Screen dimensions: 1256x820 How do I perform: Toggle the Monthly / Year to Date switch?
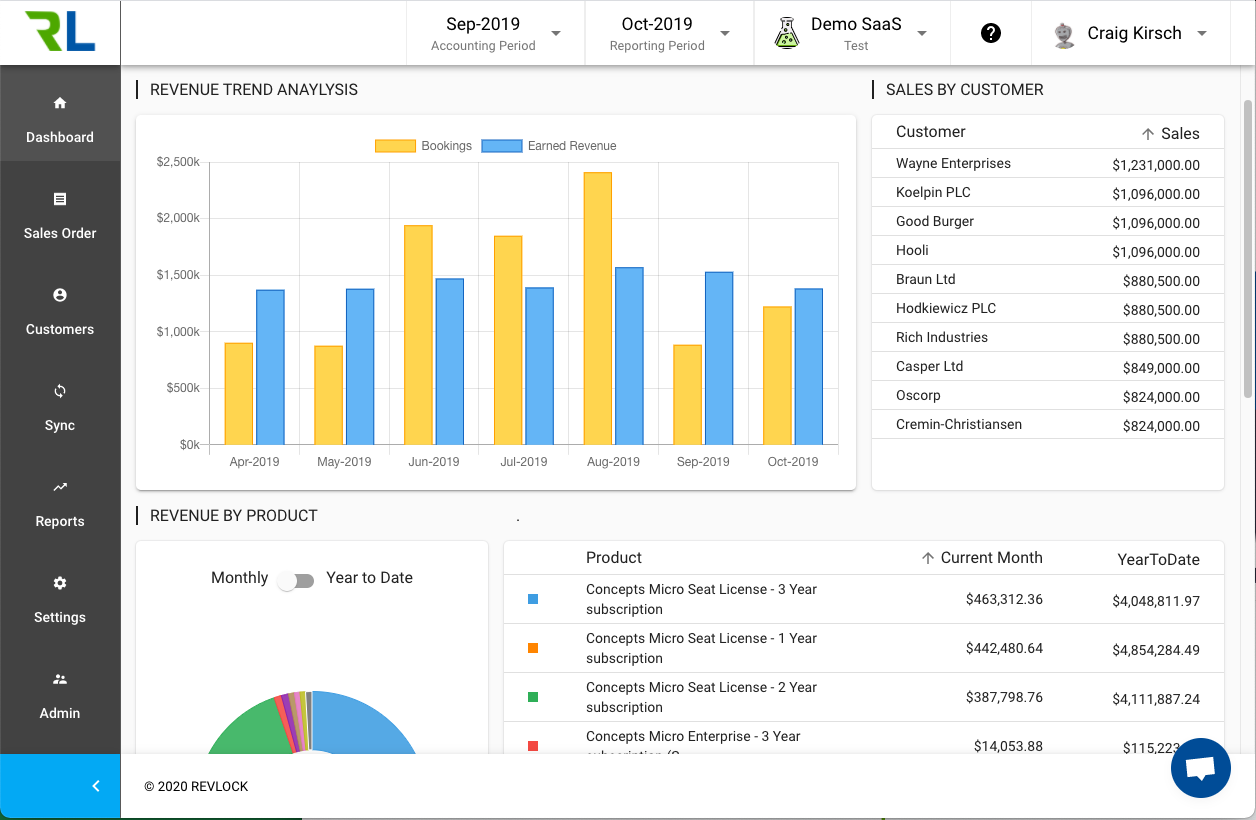[296, 581]
